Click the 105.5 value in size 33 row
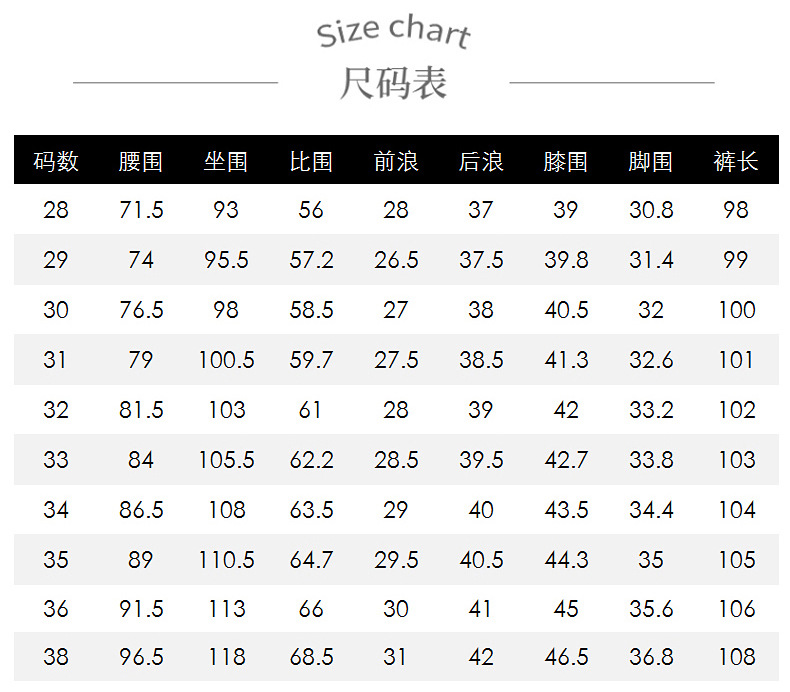Screen dimensions: 790x692 [x=226, y=460]
